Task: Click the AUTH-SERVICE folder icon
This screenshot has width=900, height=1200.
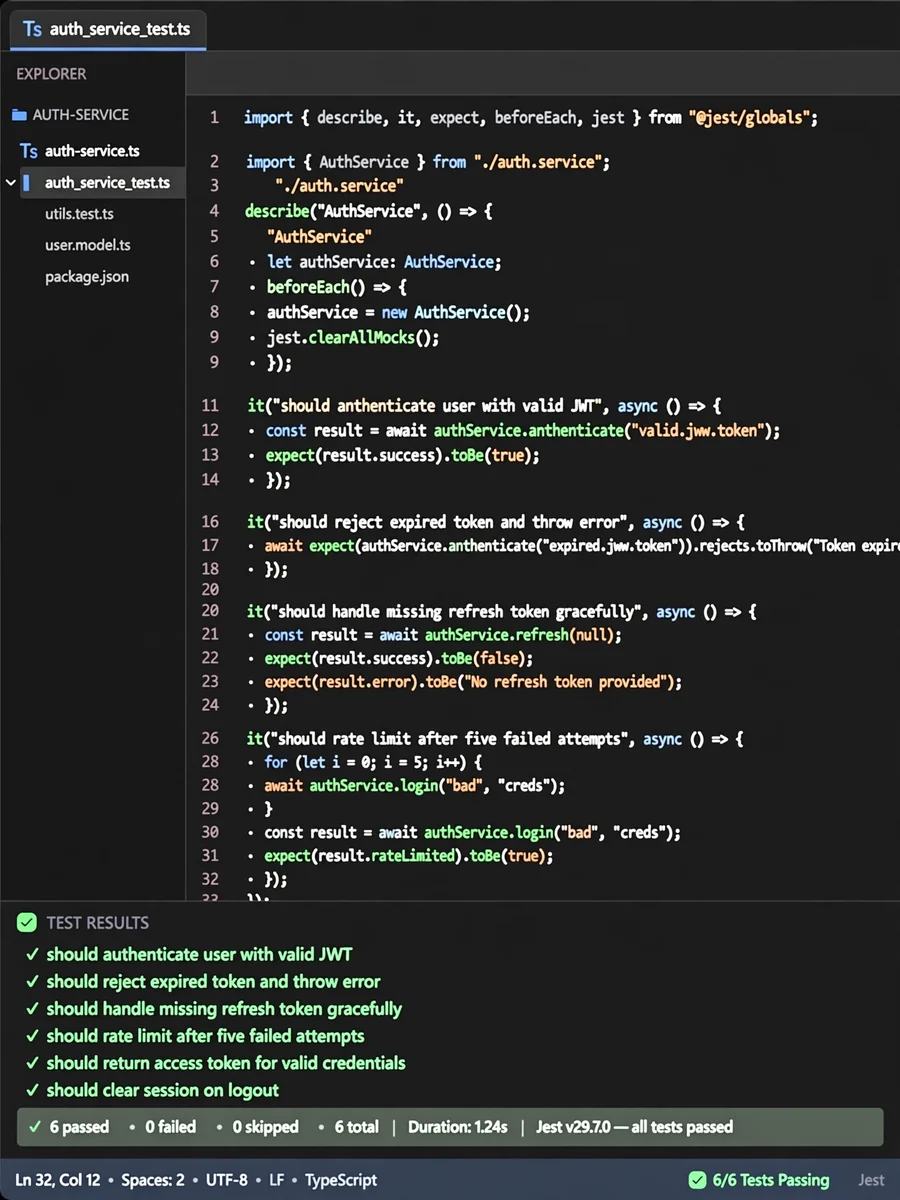Action: pos(19,115)
